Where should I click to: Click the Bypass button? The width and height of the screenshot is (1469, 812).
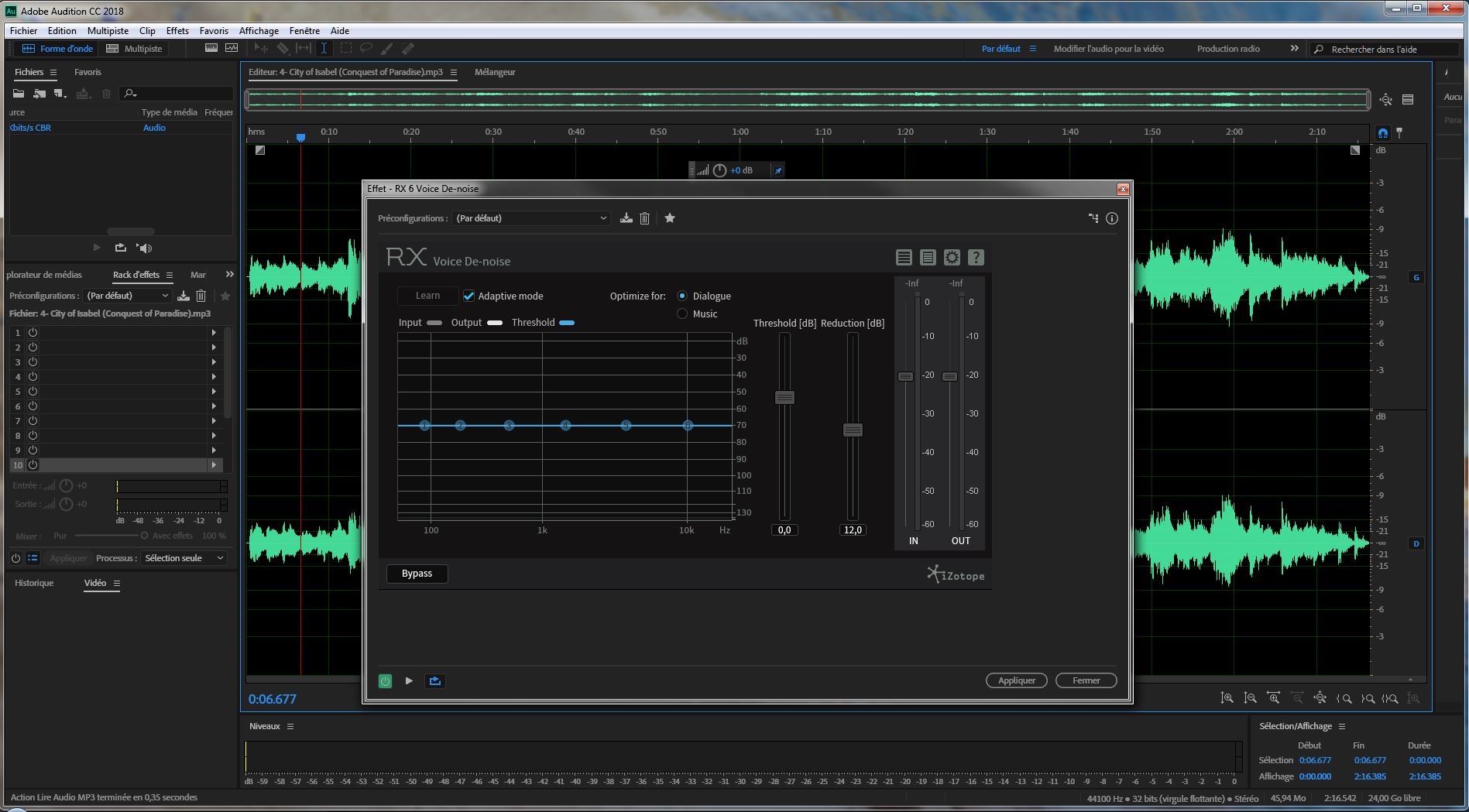[x=417, y=574]
